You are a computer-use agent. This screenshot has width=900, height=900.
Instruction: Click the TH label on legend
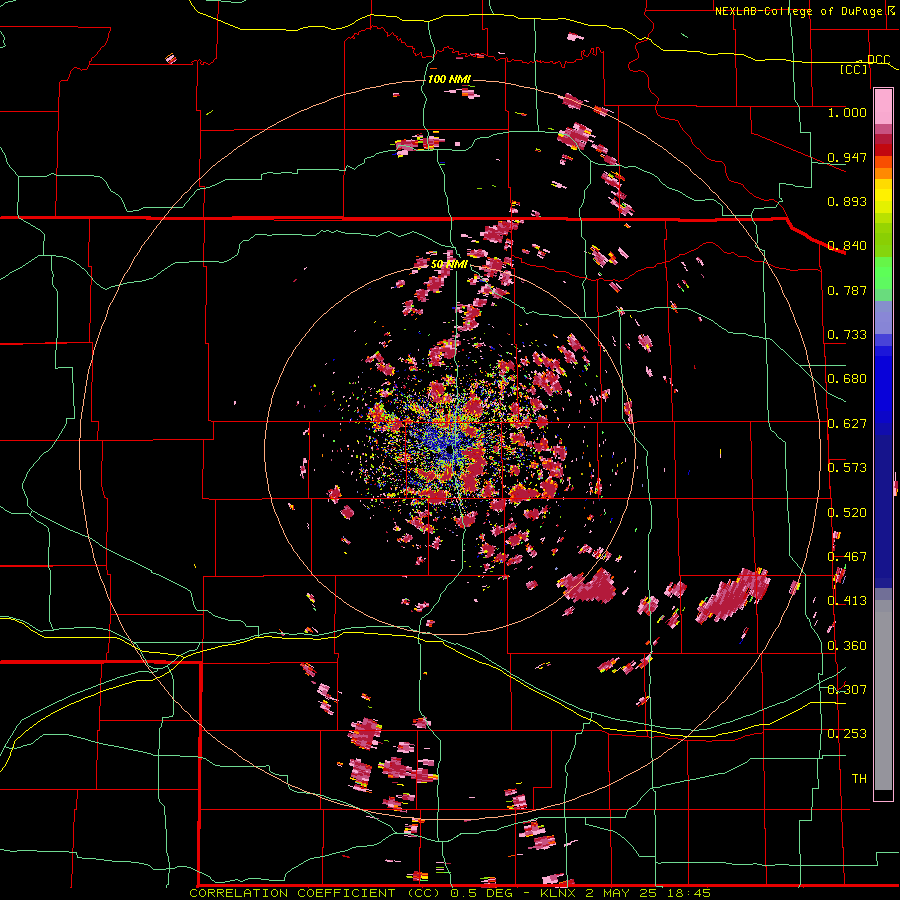click(859, 779)
